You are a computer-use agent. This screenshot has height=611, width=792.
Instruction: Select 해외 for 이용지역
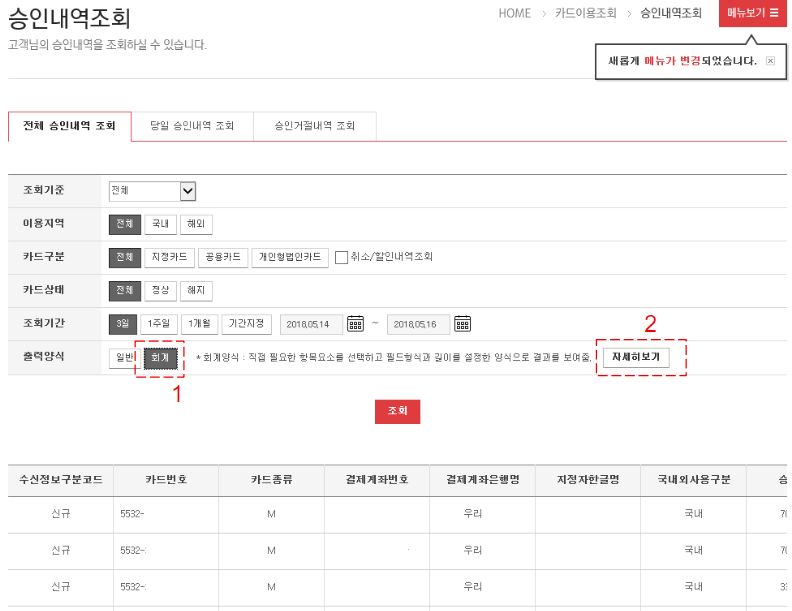coord(196,224)
